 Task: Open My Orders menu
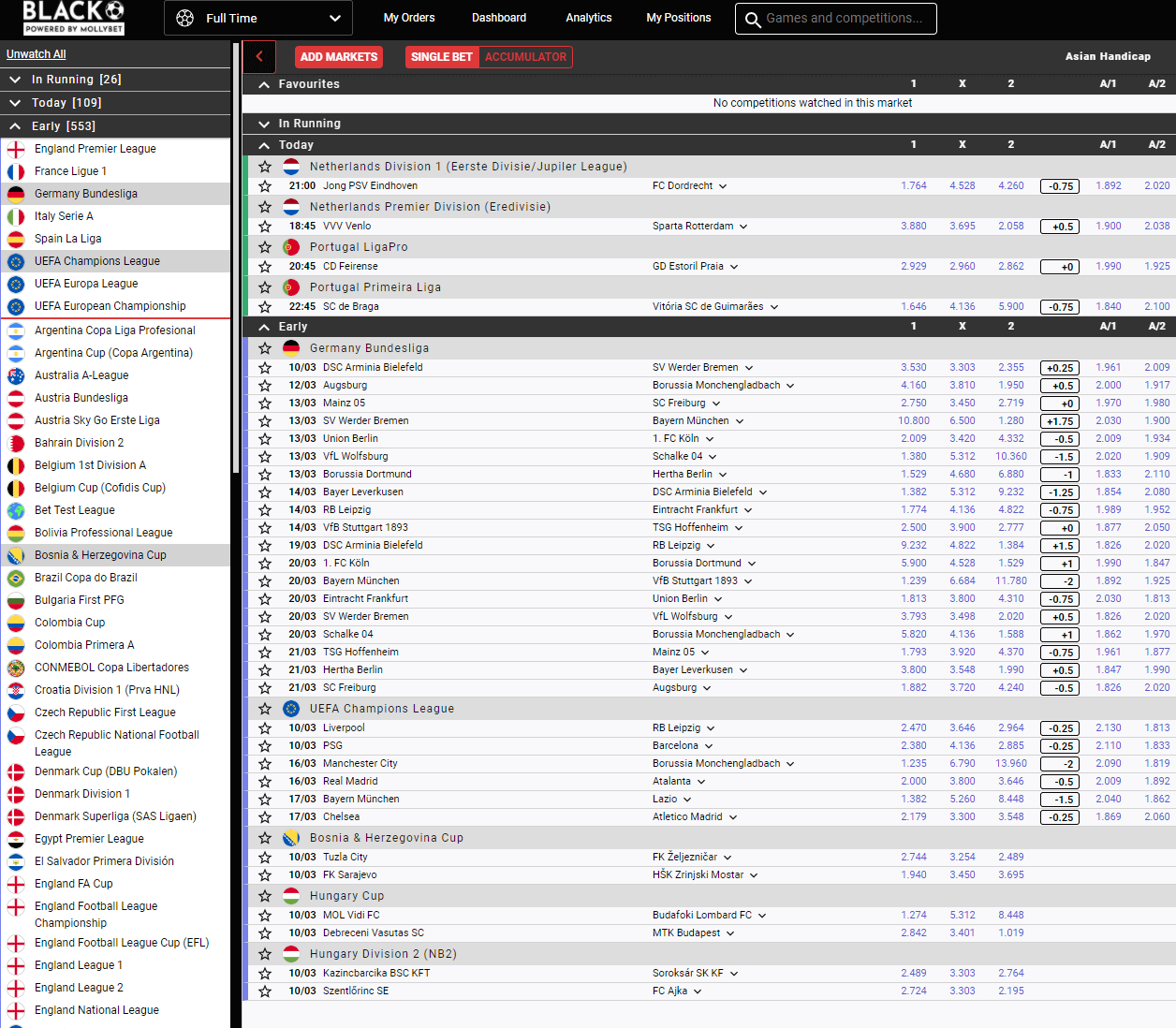click(x=409, y=18)
